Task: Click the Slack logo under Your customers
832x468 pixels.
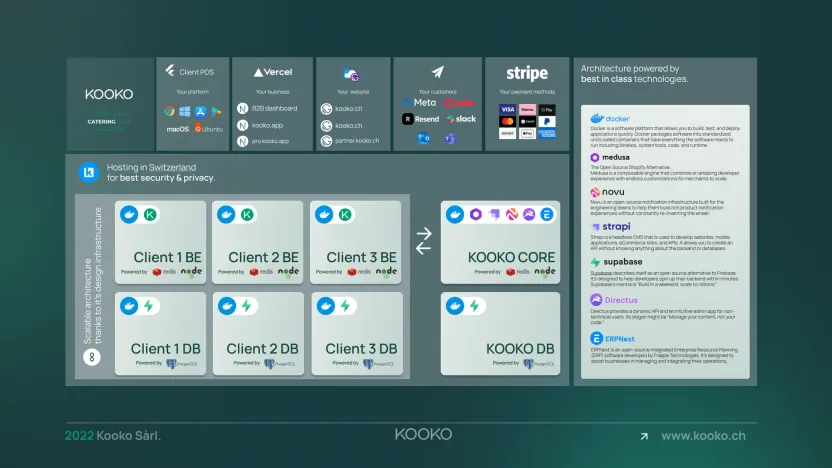Action: 461,119
